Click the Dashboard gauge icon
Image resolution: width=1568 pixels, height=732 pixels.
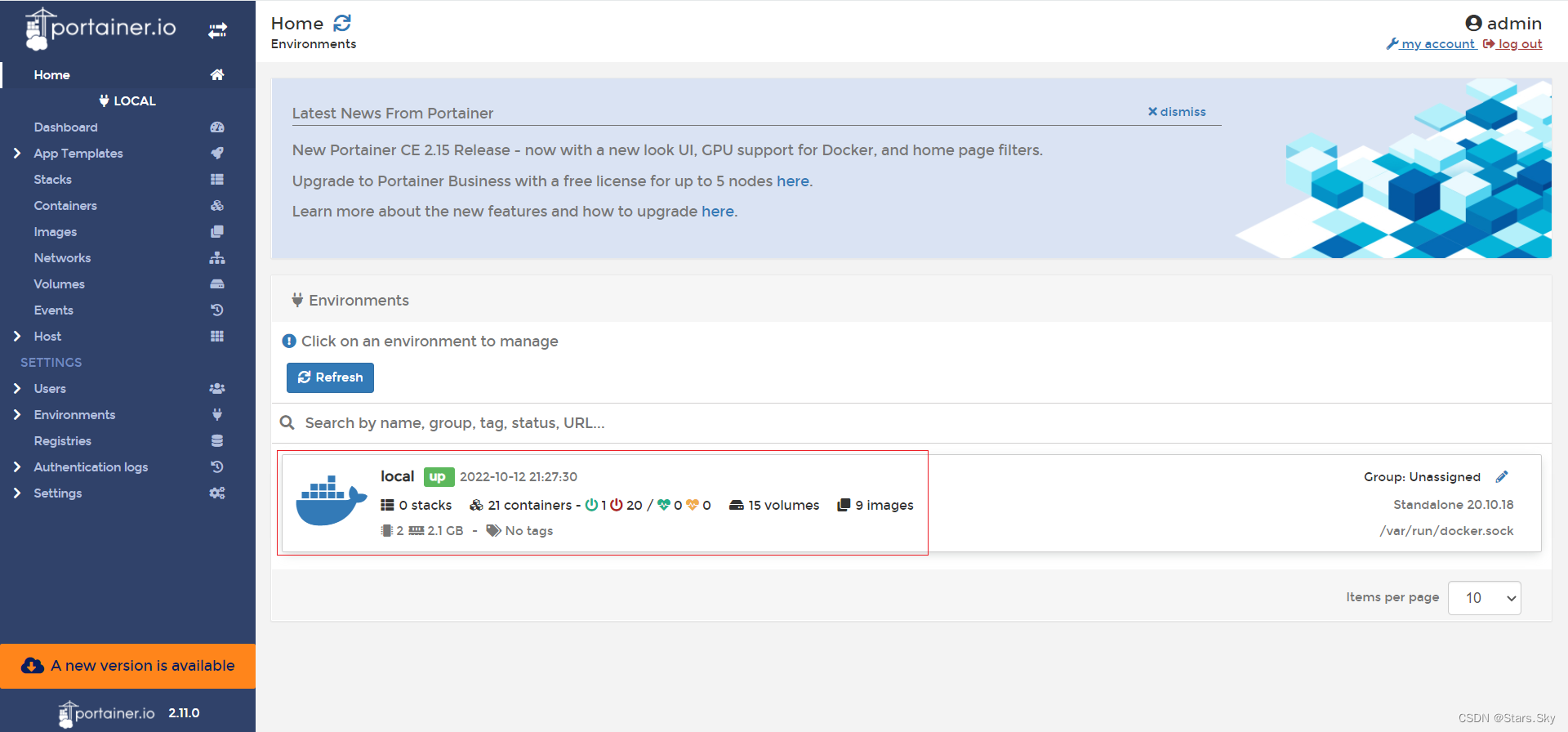click(x=217, y=127)
